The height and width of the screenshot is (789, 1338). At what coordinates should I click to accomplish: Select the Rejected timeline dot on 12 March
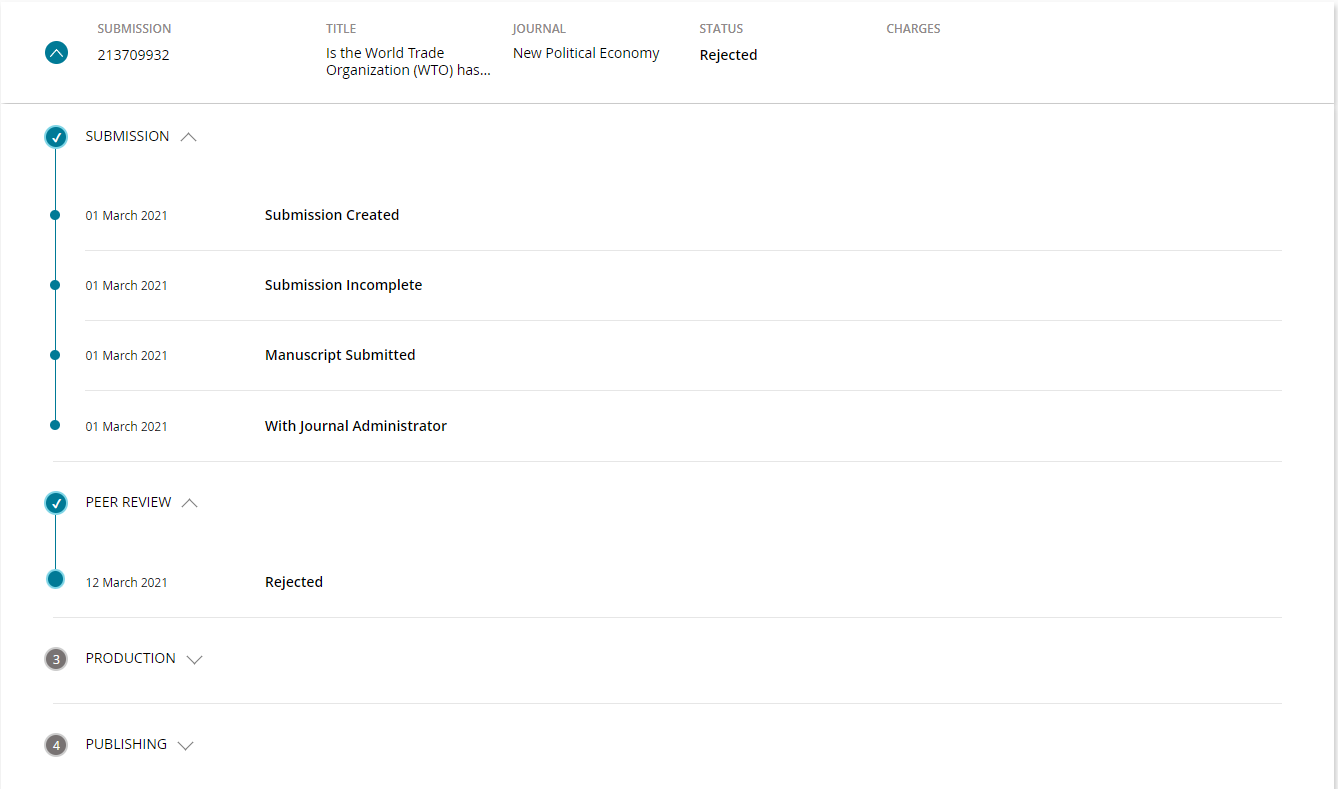tap(55, 579)
